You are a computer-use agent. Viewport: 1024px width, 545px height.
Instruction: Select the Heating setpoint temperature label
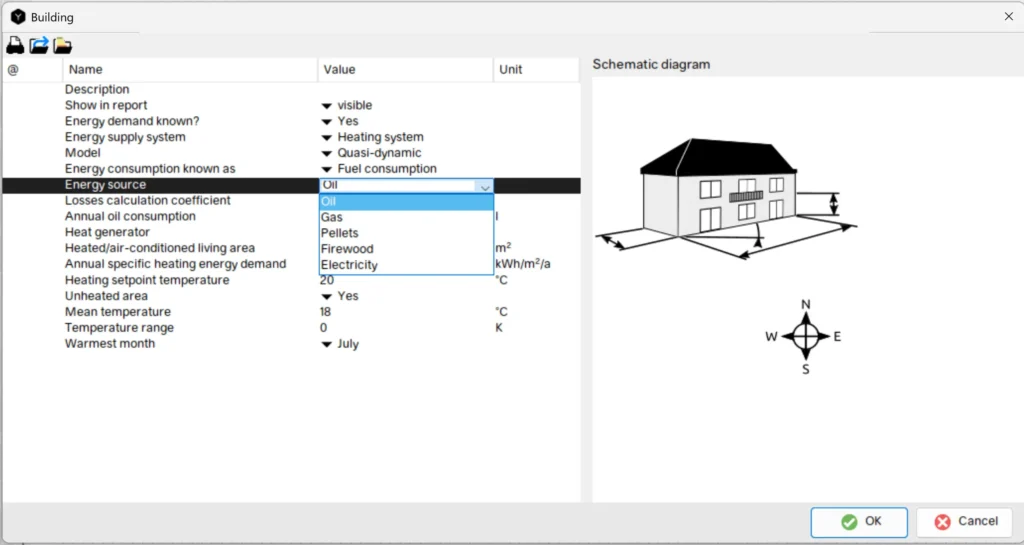click(x=147, y=280)
